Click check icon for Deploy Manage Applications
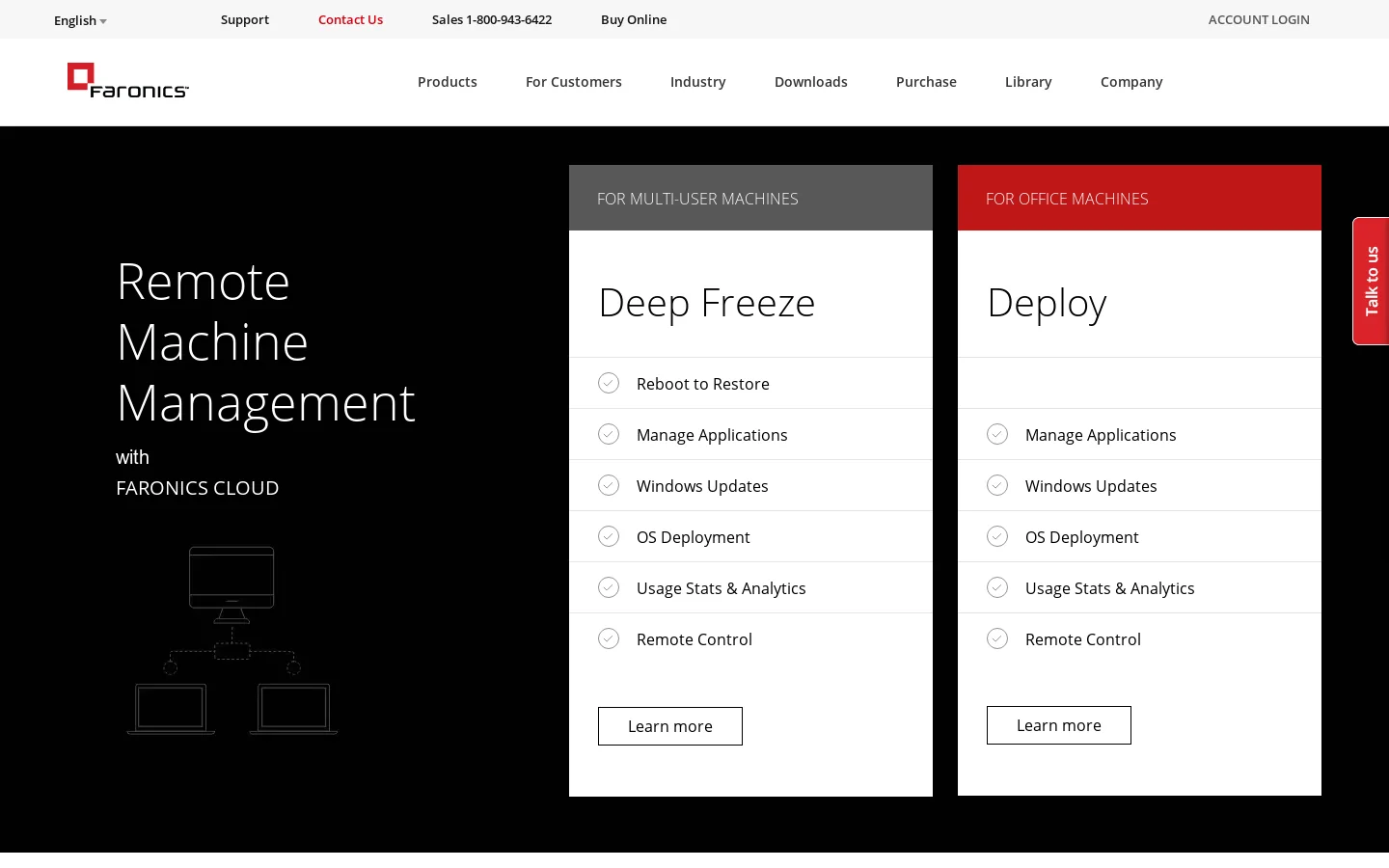Screen dimensions: 1389x868 point(997,434)
